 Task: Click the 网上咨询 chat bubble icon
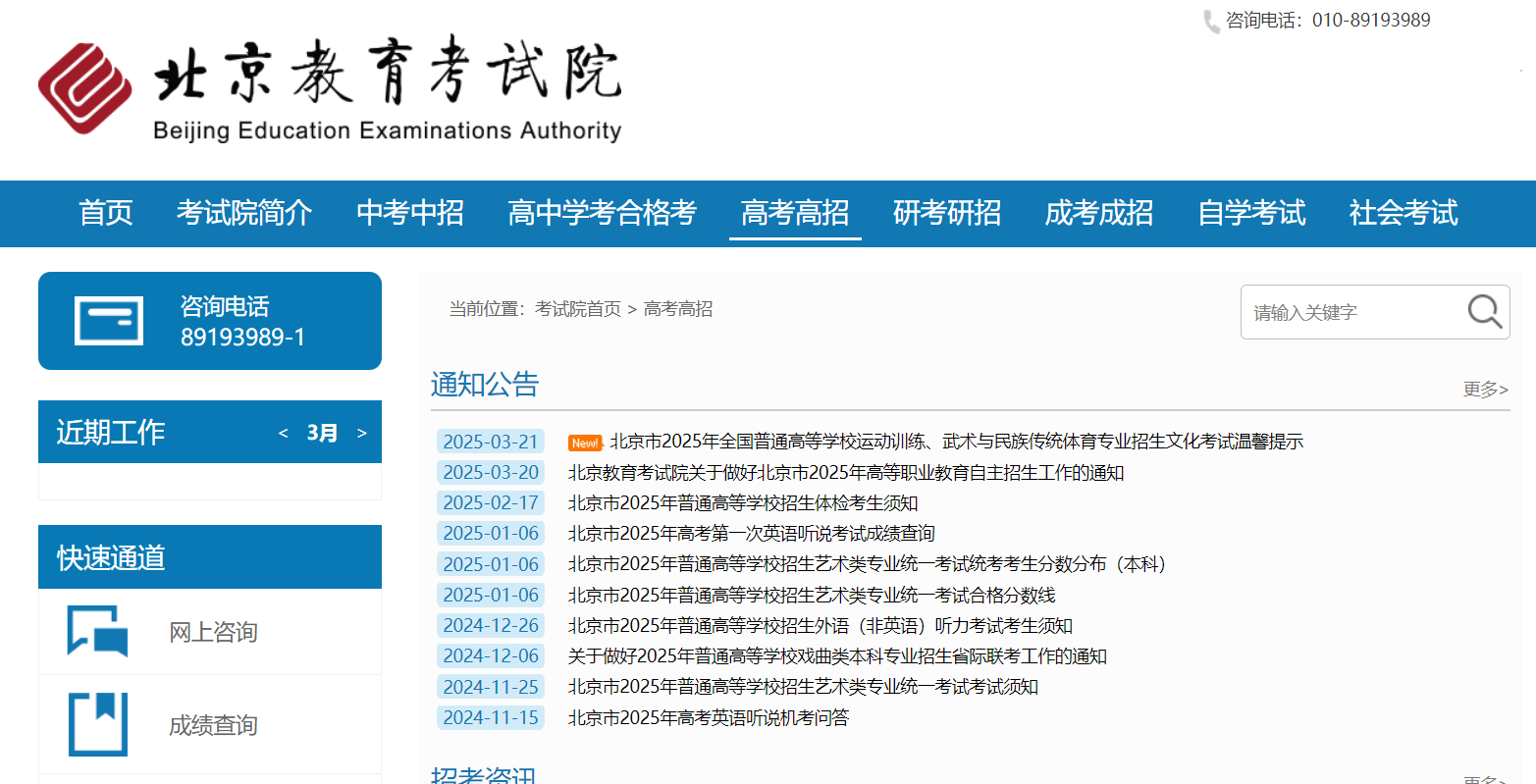[x=97, y=631]
